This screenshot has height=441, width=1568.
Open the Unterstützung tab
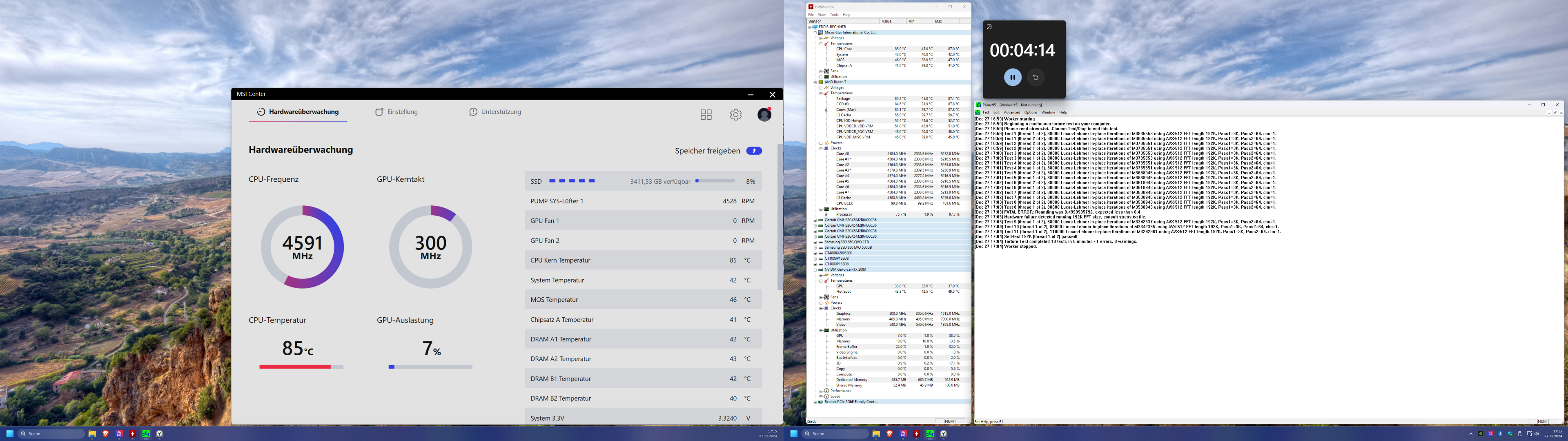click(495, 112)
